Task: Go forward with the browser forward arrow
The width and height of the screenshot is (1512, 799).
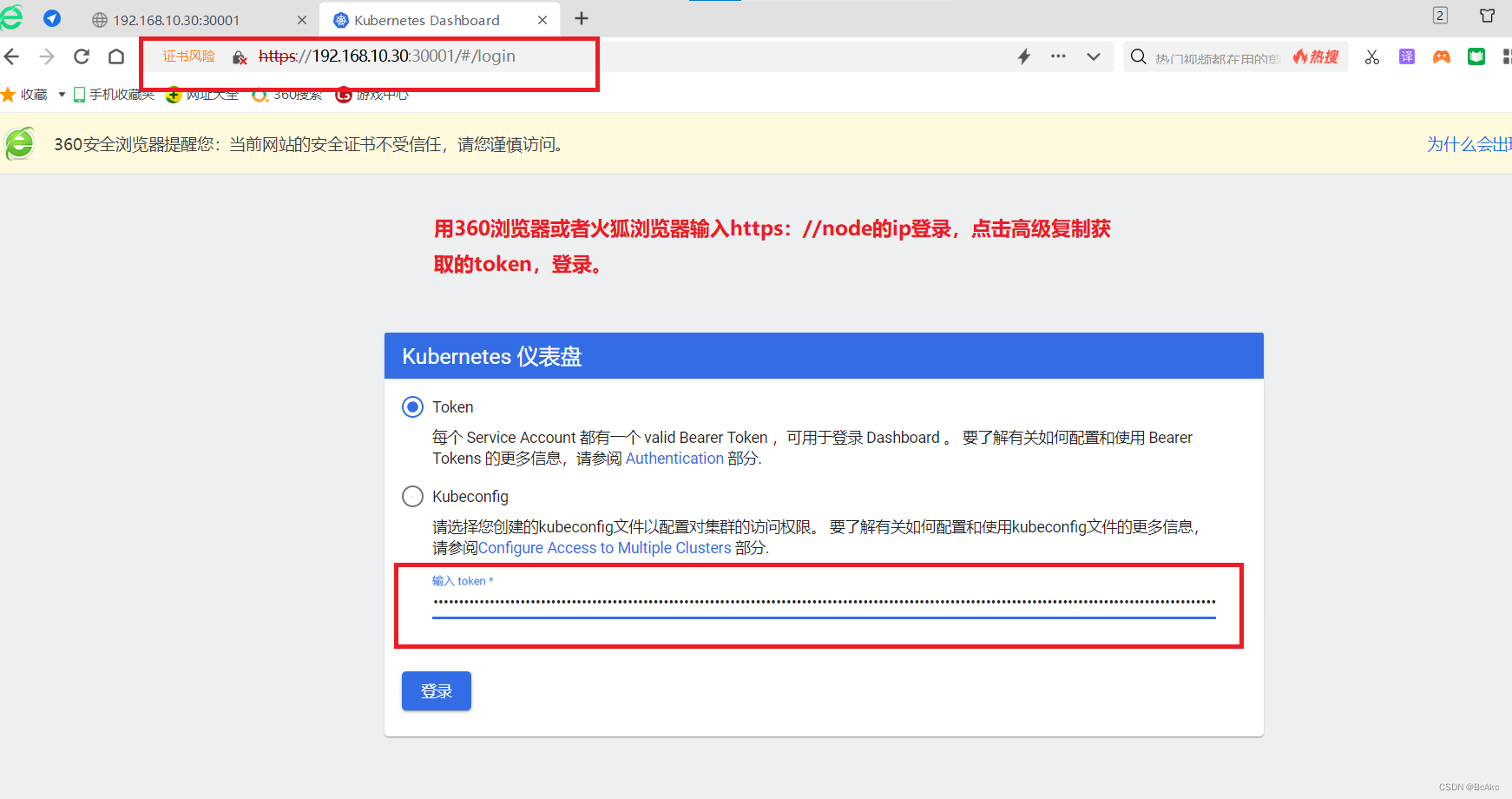Action: [x=47, y=56]
